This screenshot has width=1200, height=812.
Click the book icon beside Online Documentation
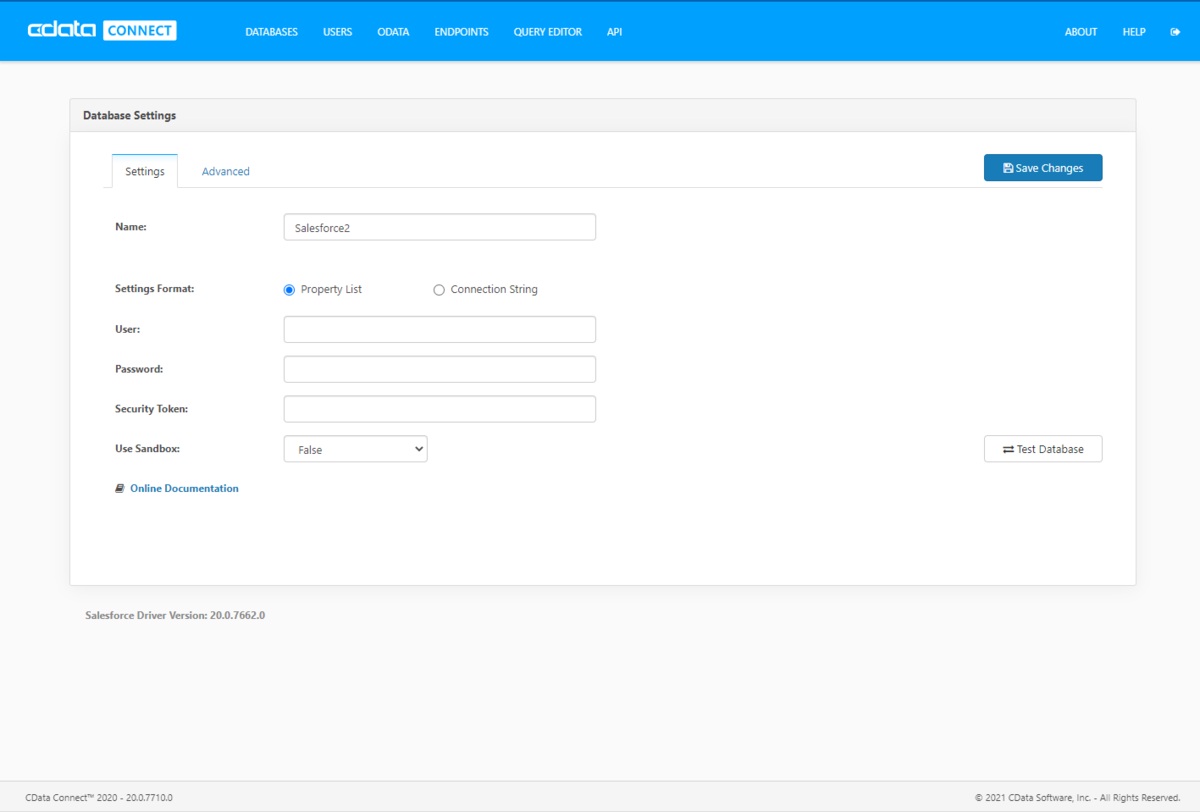pos(120,489)
